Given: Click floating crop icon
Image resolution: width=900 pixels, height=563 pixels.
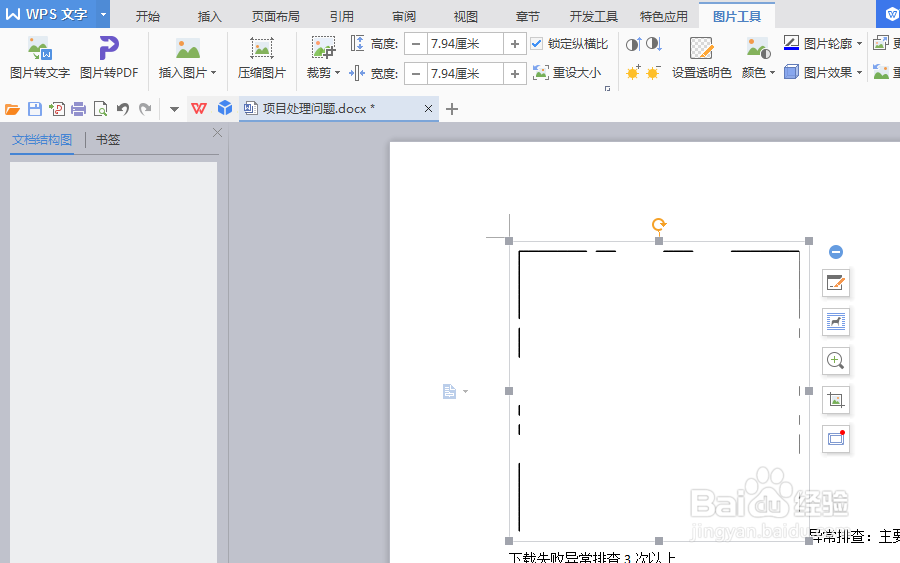Looking at the screenshot, I should point(836,400).
